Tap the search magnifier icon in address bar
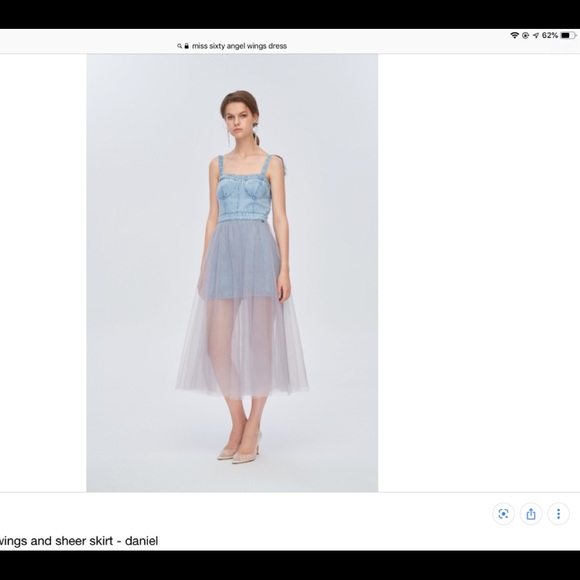The height and width of the screenshot is (580, 580). click(x=179, y=46)
